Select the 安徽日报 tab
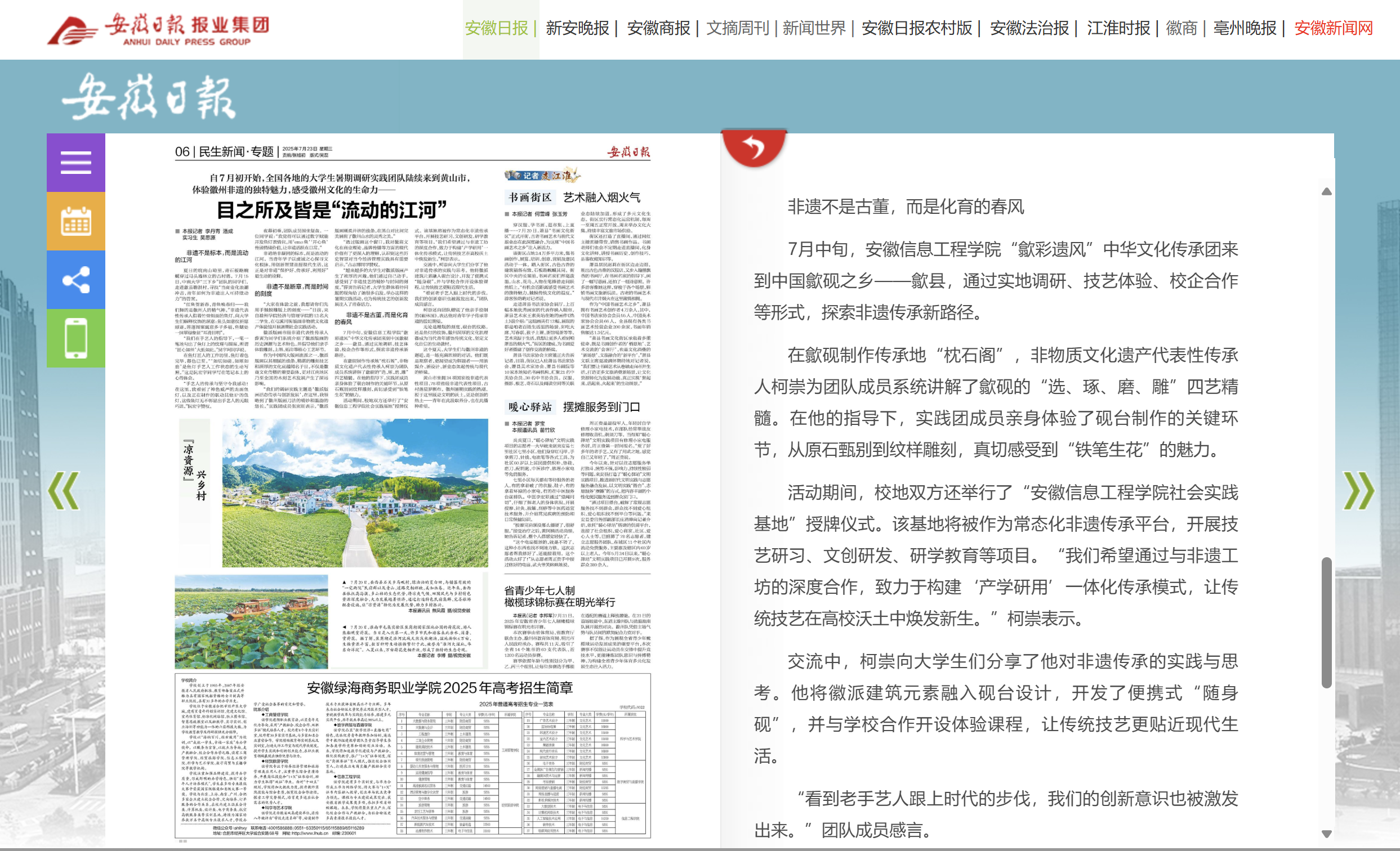 [497, 28]
